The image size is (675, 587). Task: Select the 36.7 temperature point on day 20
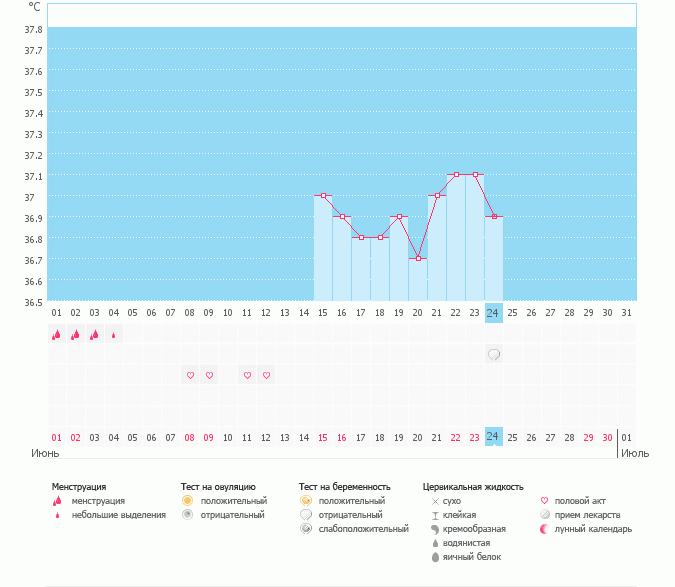coord(418,258)
